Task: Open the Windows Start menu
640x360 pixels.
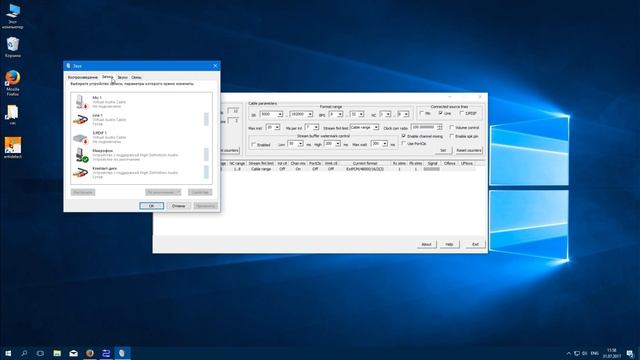Action: 8,353
